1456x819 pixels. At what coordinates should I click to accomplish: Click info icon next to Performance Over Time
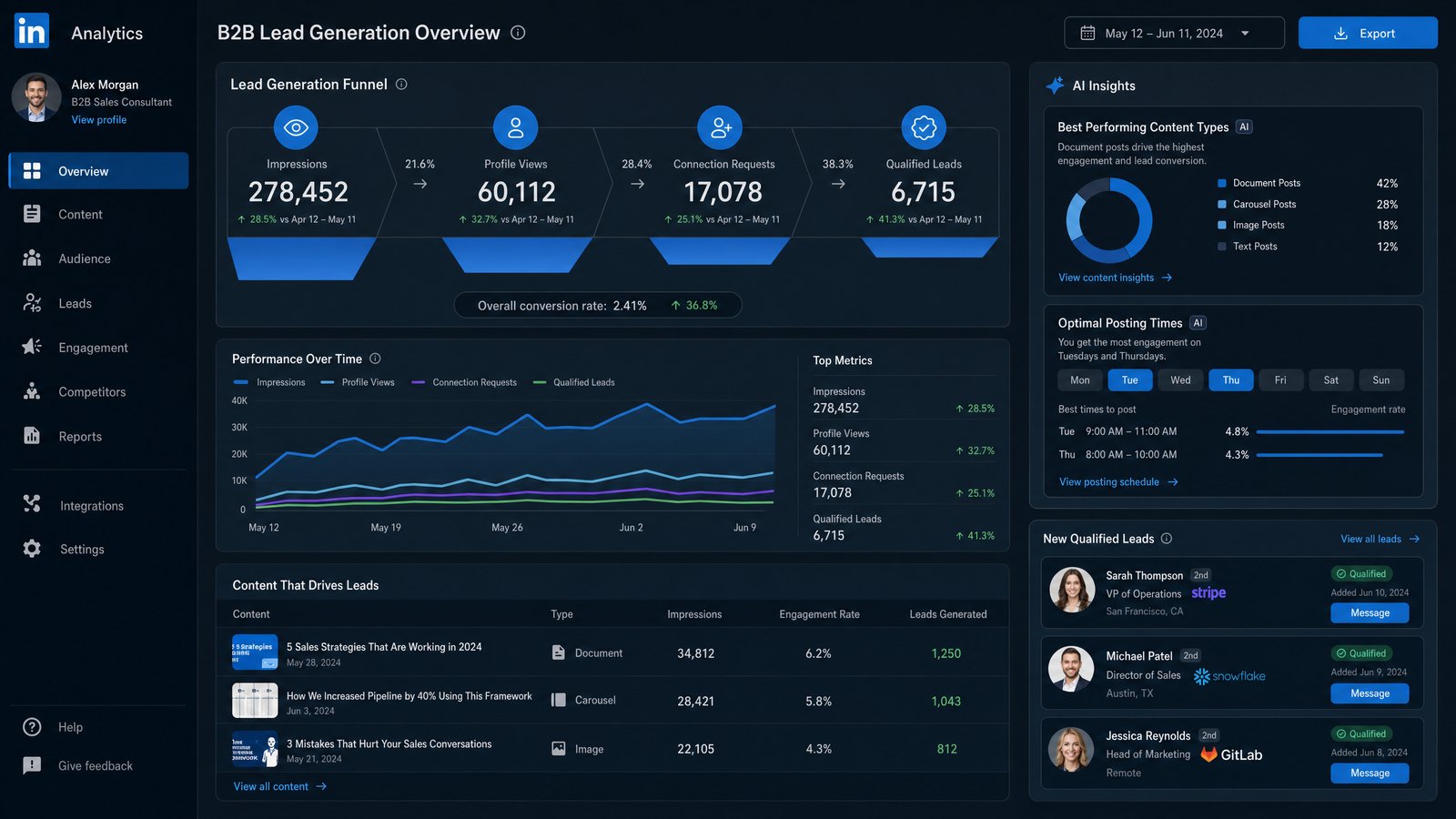tap(375, 359)
